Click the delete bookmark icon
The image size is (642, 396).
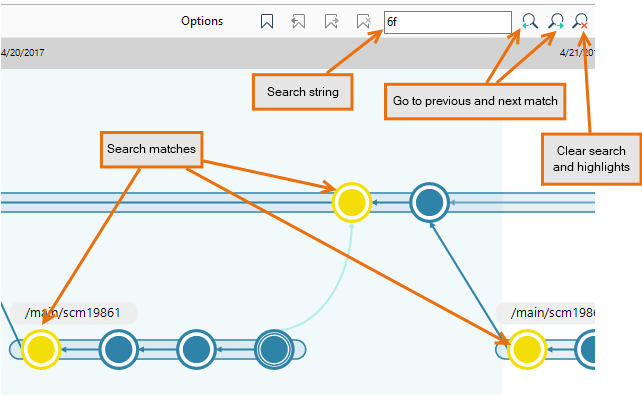(364, 21)
